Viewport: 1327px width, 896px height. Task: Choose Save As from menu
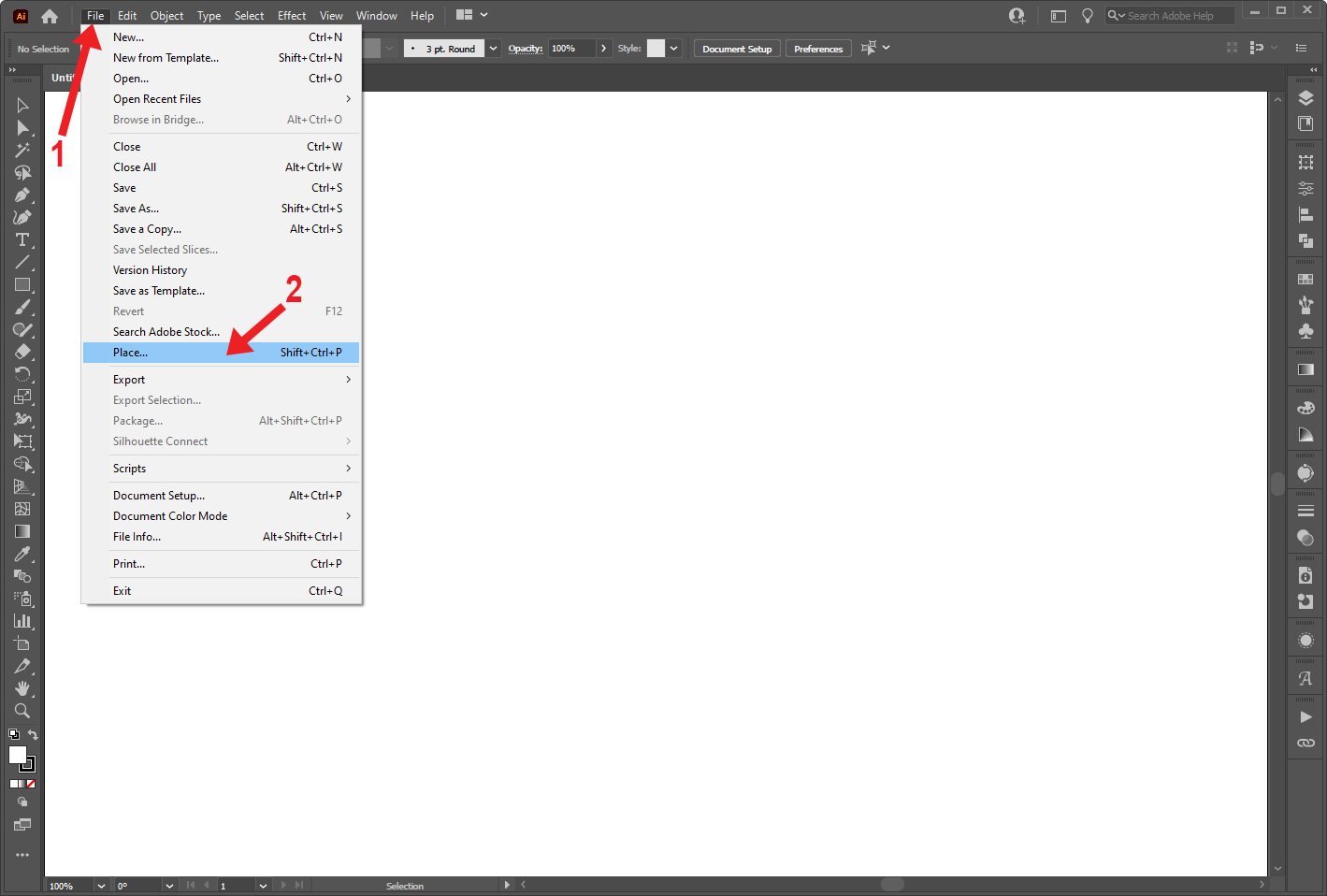pyautogui.click(x=222, y=209)
